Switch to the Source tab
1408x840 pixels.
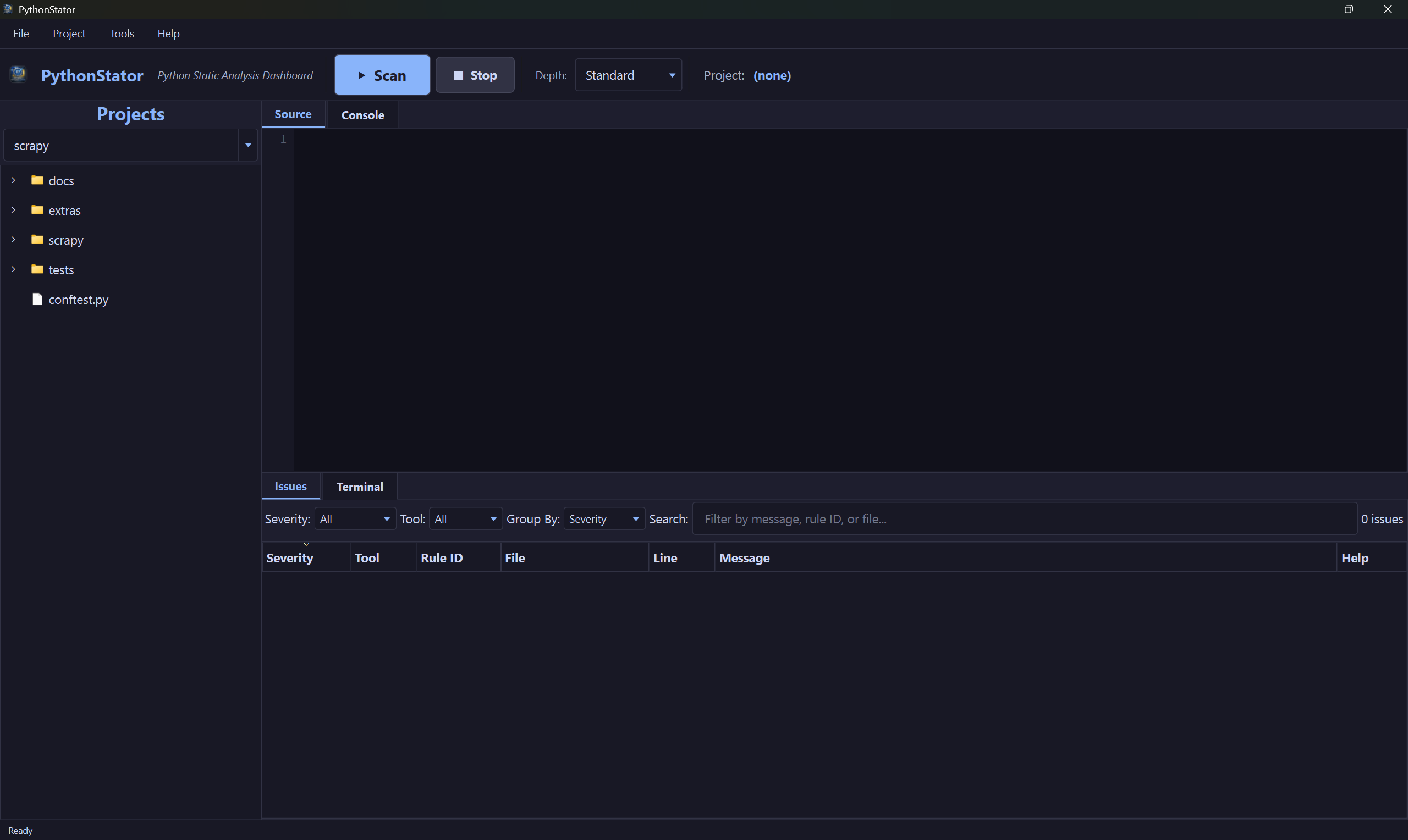coord(293,114)
